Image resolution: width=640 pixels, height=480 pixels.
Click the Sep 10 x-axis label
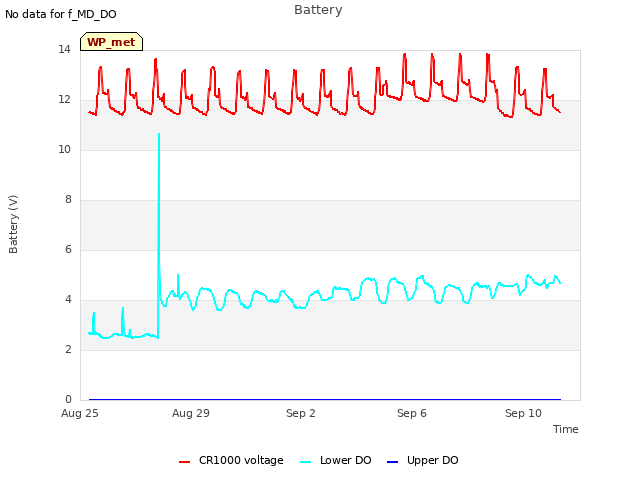pyautogui.click(x=523, y=413)
